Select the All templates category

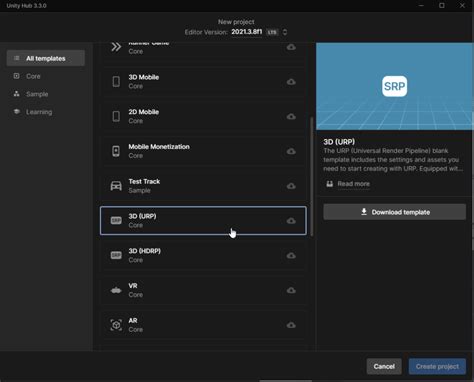(x=46, y=58)
